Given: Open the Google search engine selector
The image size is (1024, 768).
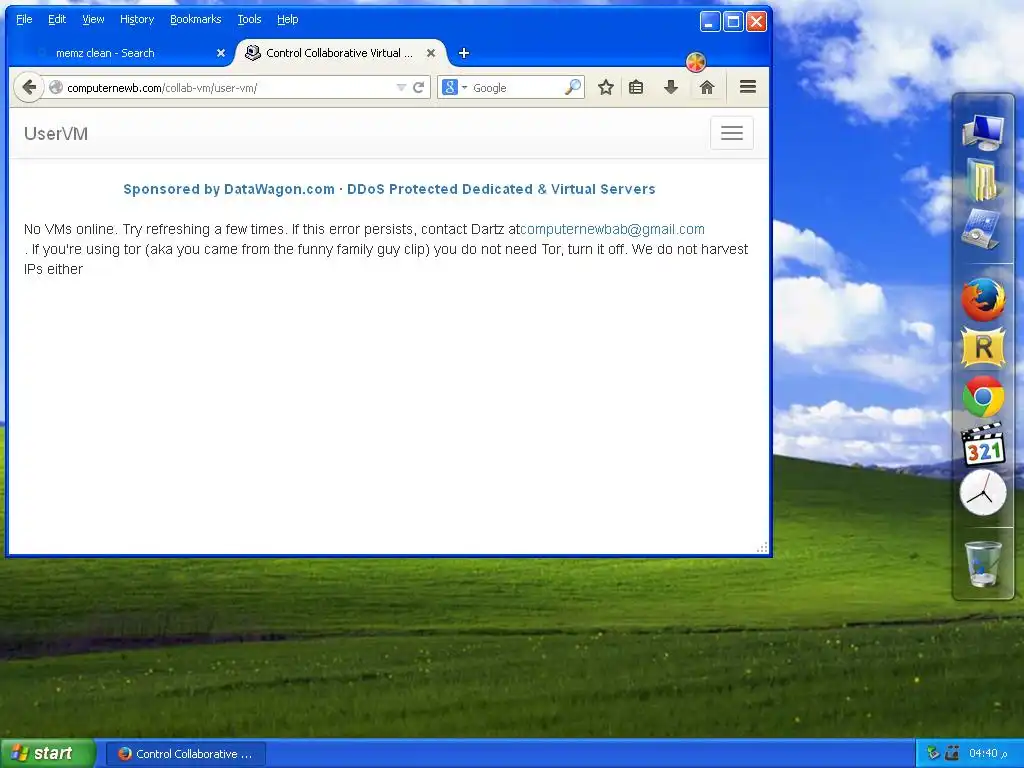Looking at the screenshot, I should tap(455, 87).
